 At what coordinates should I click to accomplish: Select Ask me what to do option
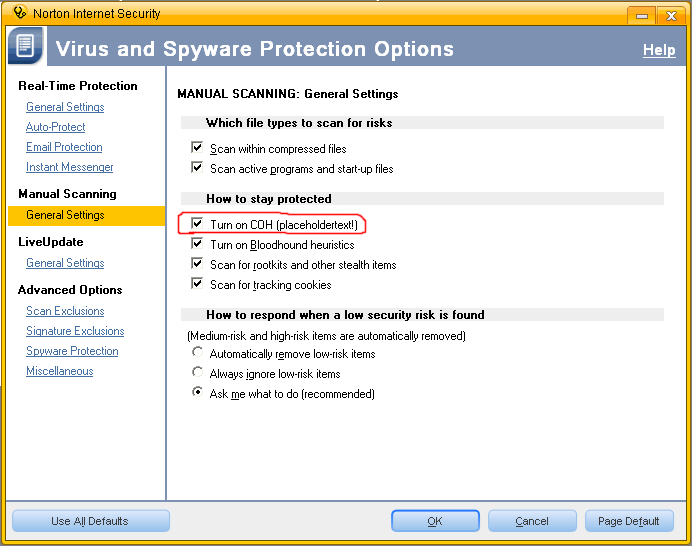[x=198, y=393]
